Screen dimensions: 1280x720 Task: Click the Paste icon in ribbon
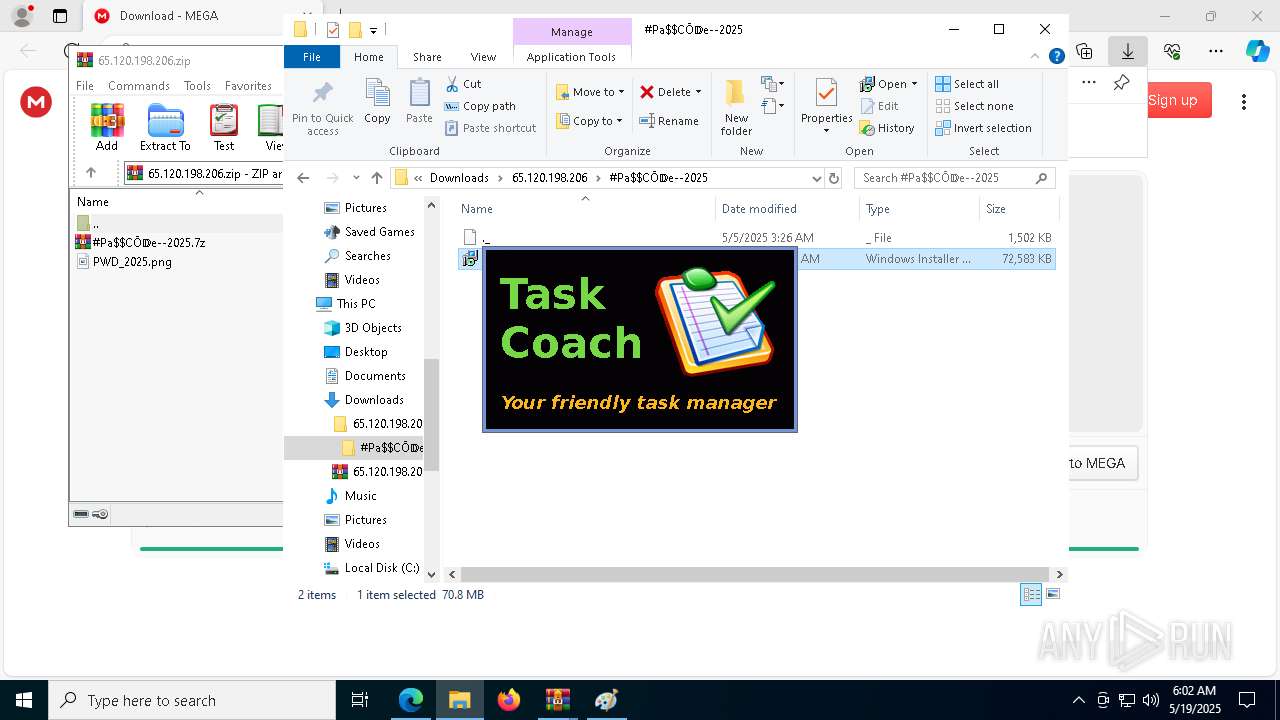[x=419, y=94]
